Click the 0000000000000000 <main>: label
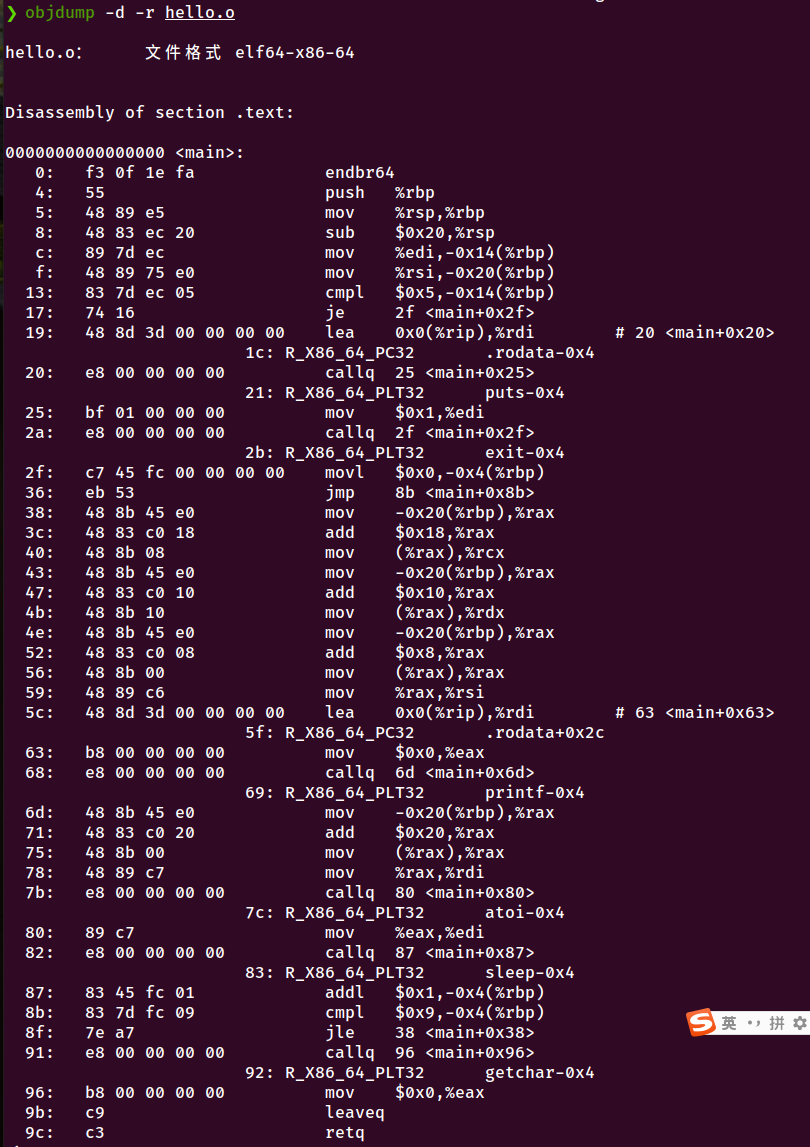The width and height of the screenshot is (810, 1147). pos(124,153)
